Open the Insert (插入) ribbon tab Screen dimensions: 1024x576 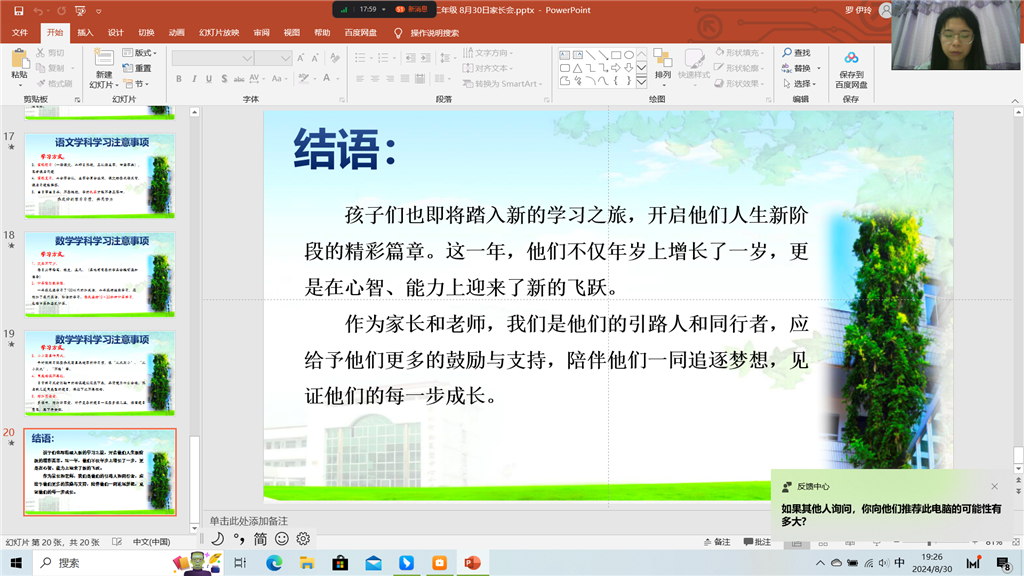point(85,32)
